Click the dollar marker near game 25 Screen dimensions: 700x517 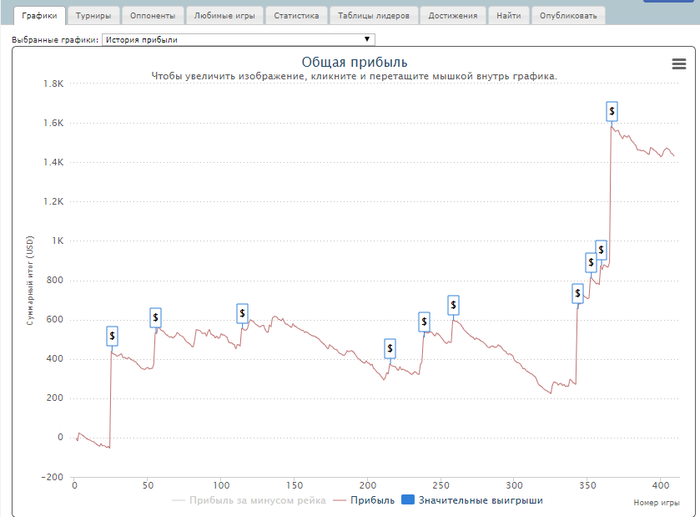[112, 336]
